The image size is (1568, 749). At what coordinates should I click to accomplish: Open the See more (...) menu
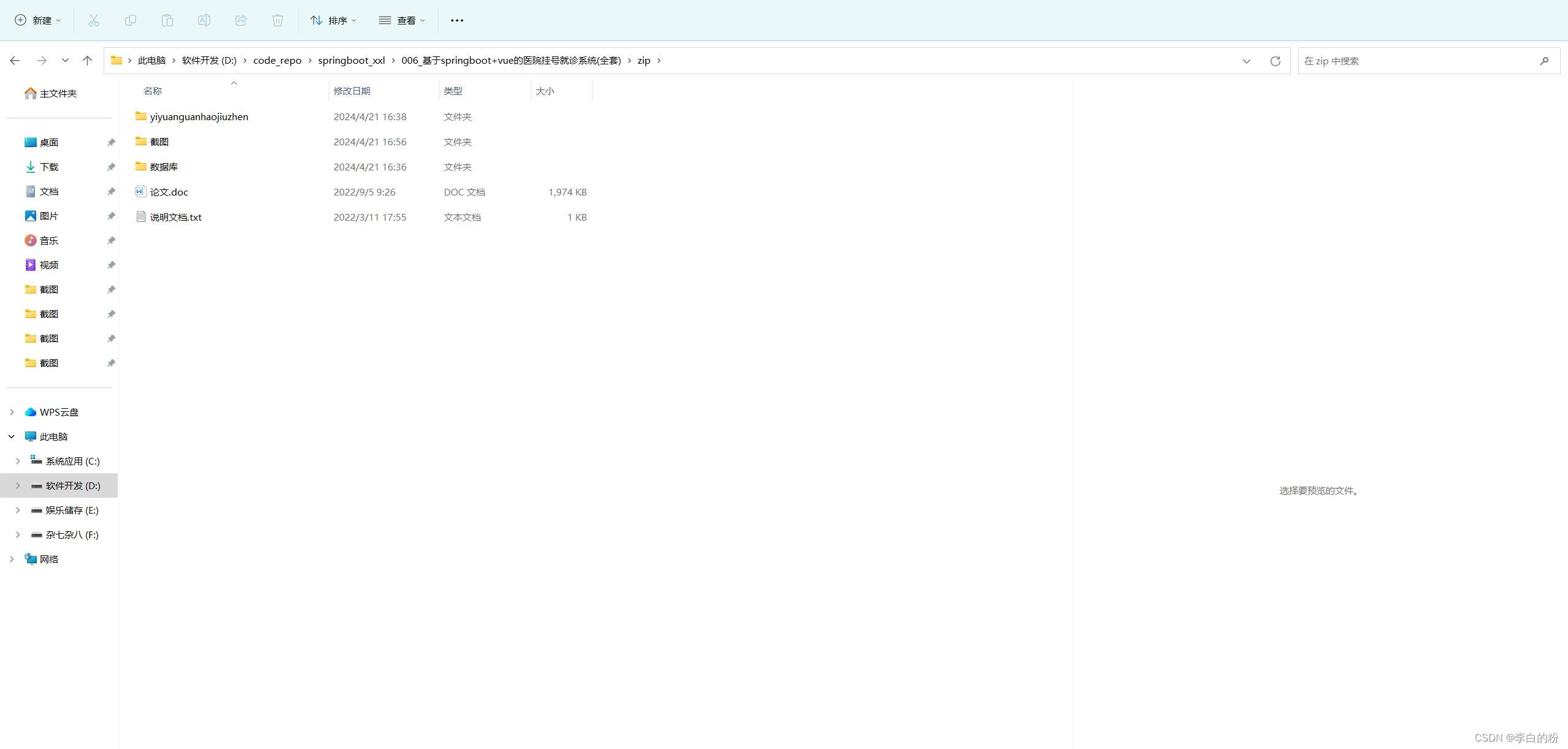(x=457, y=20)
